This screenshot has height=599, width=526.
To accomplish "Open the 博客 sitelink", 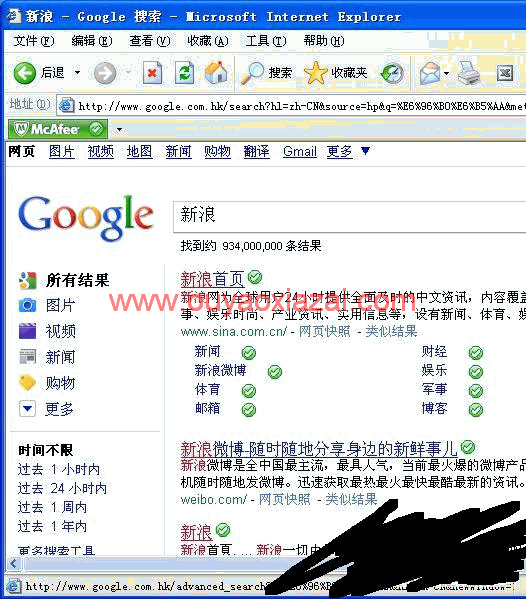I will click(x=434, y=408).
